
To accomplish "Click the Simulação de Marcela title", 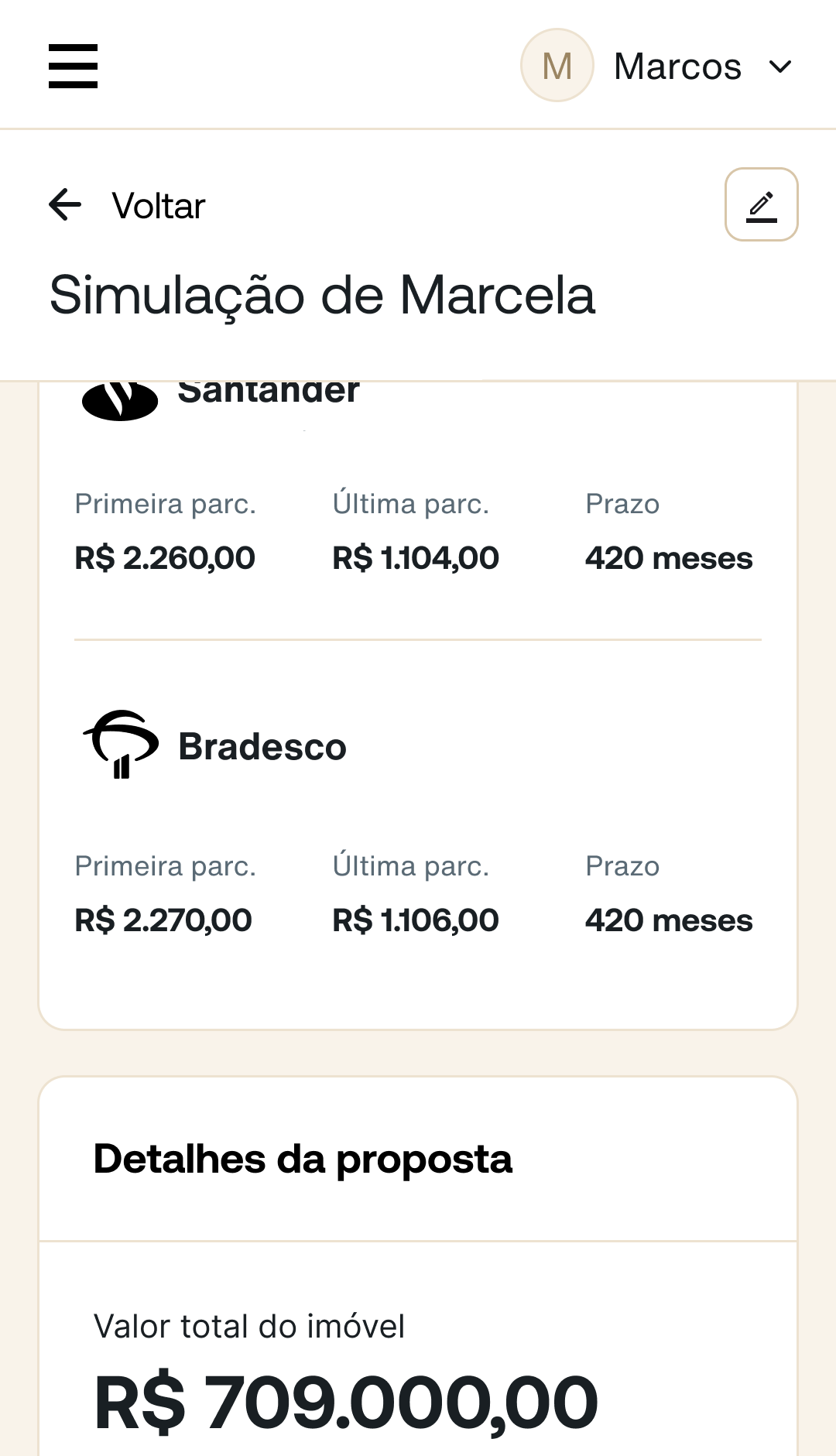I will [x=322, y=295].
